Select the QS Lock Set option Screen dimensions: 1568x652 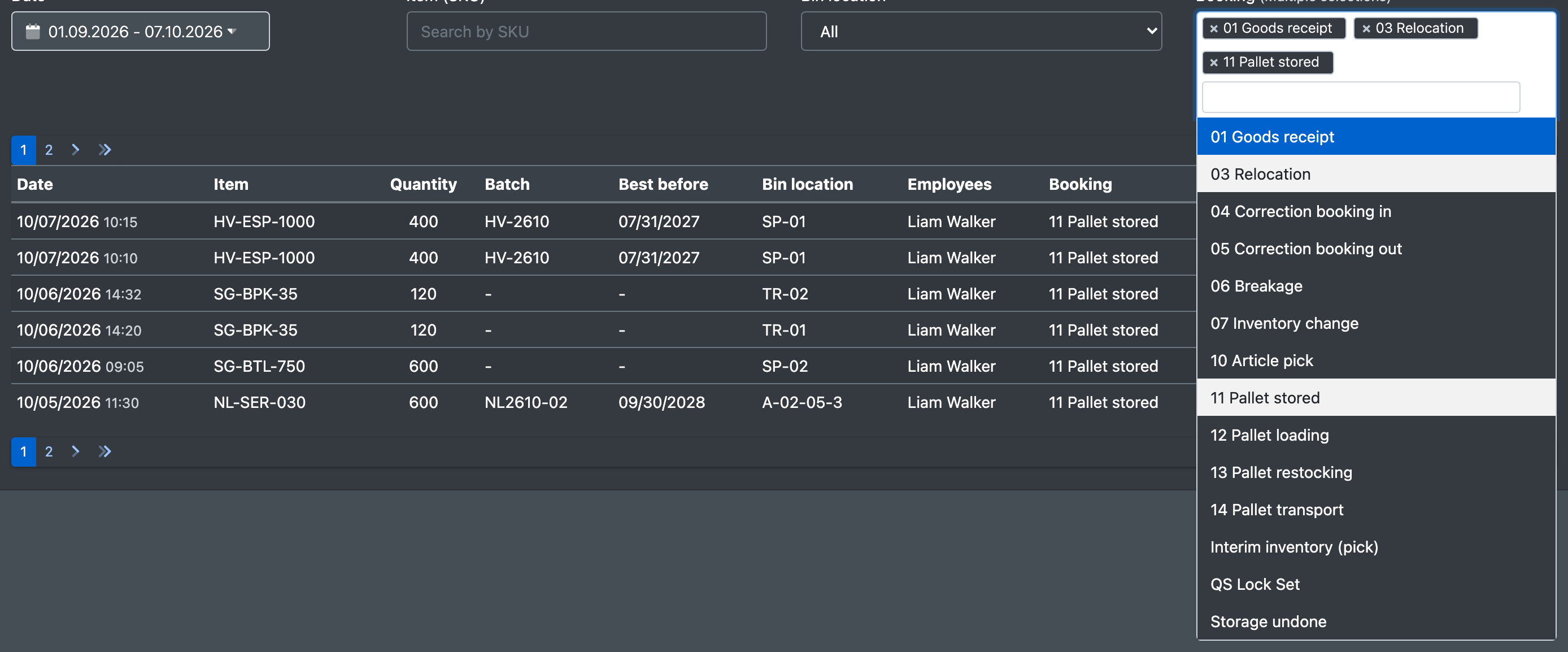pos(1375,584)
